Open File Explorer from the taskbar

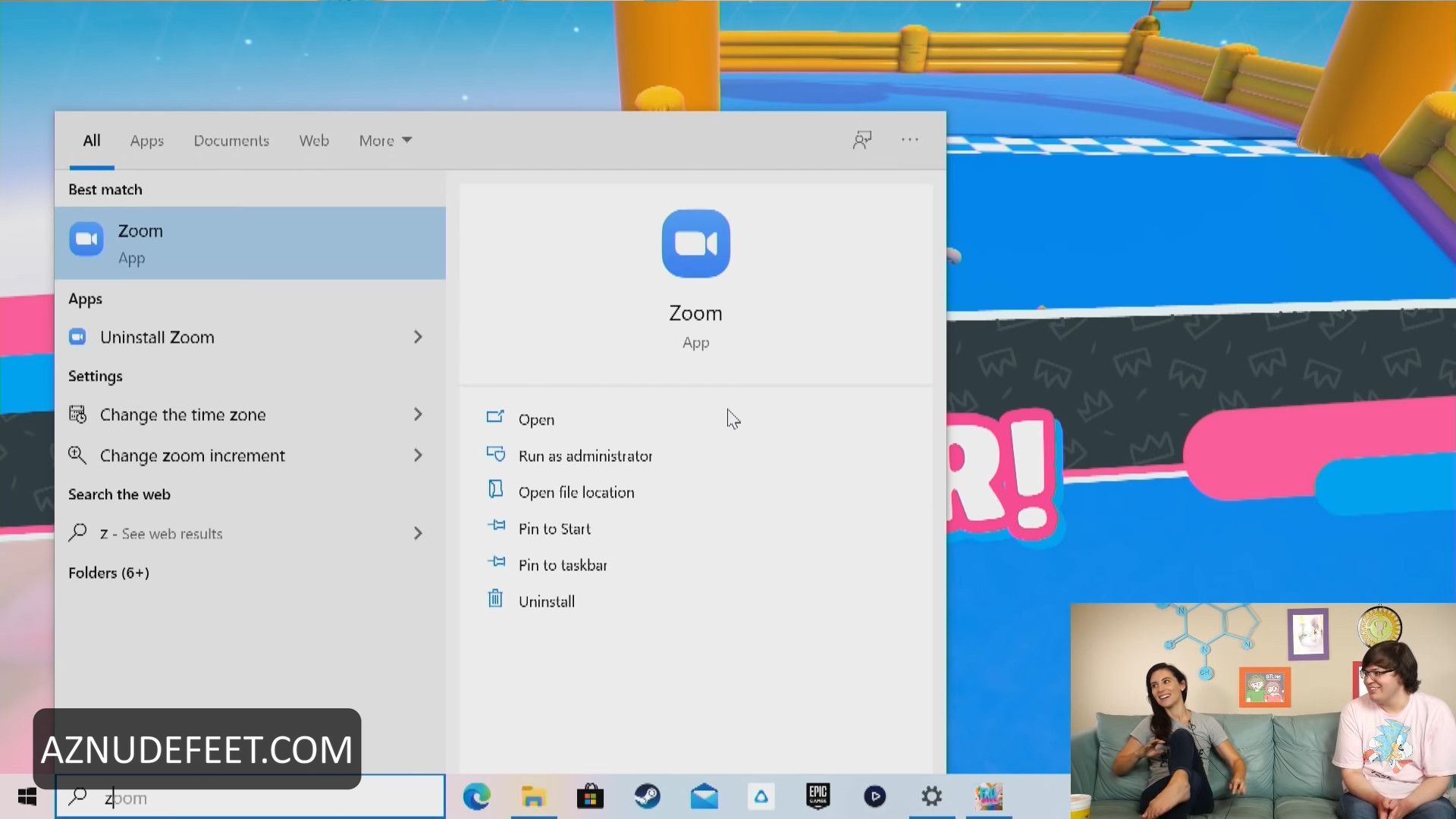[533, 797]
